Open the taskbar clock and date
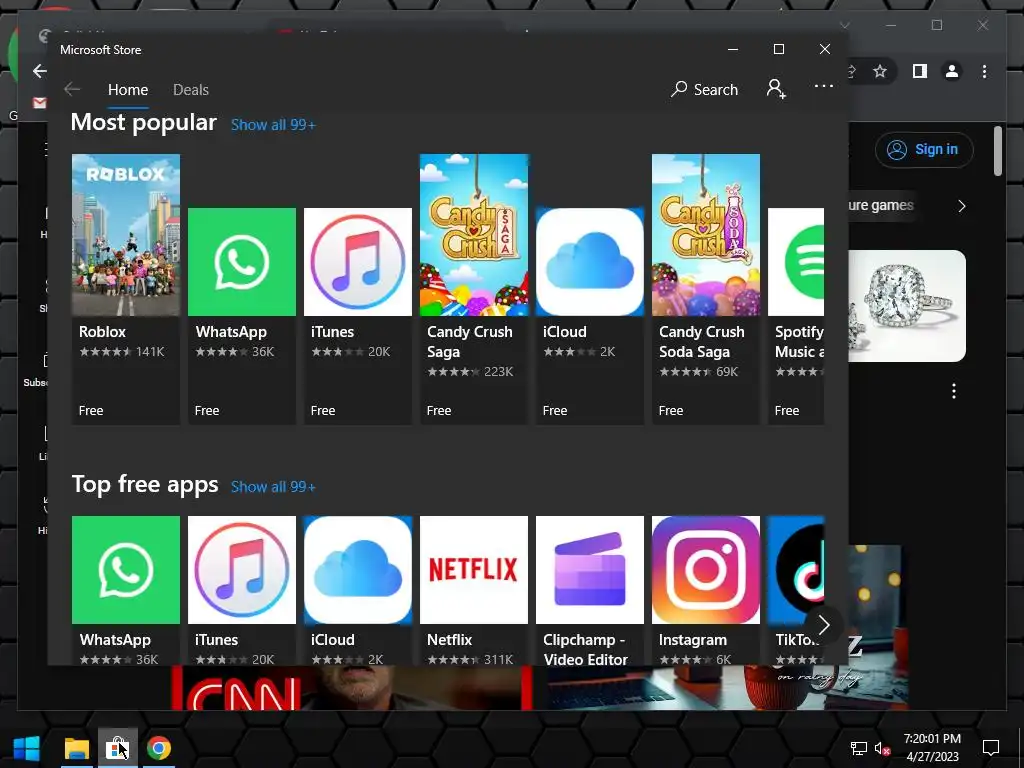 pos(933,748)
